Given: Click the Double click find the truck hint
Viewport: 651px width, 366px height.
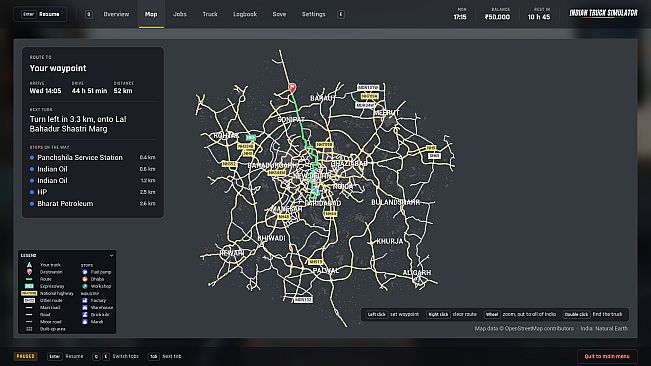Looking at the screenshot, I should pos(593,314).
